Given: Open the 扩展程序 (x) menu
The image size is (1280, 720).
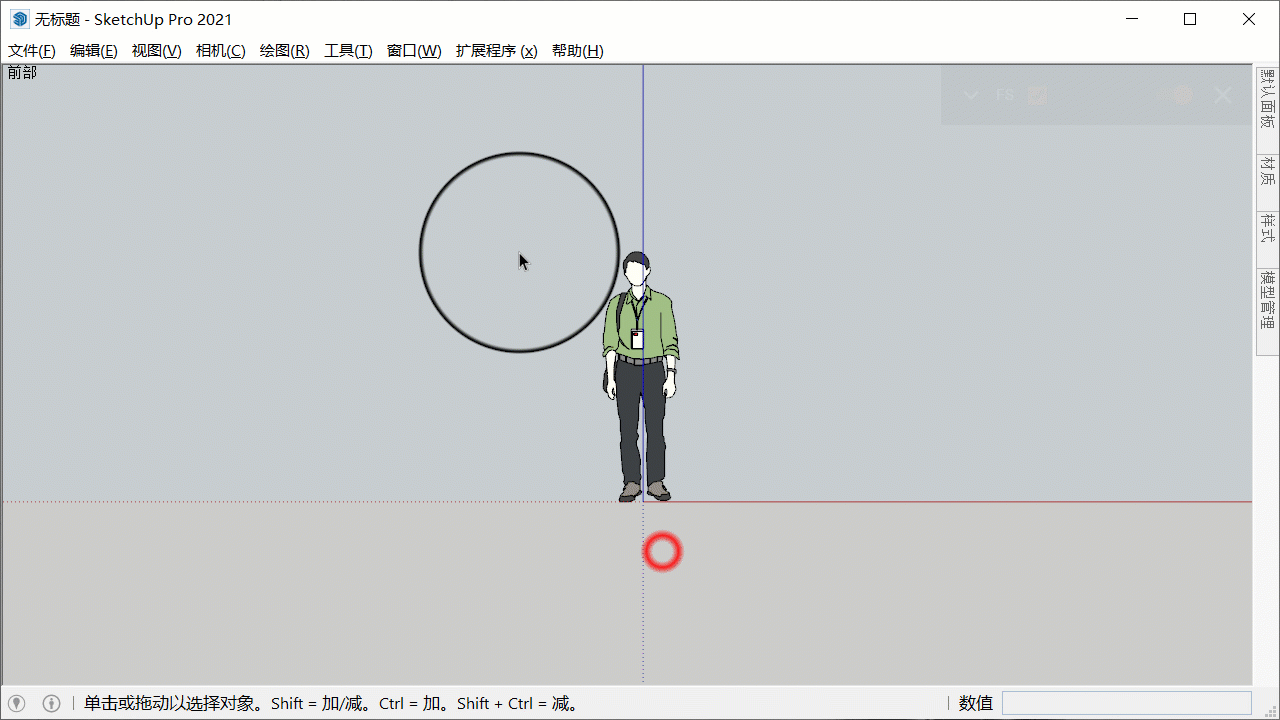Looking at the screenshot, I should [496, 51].
